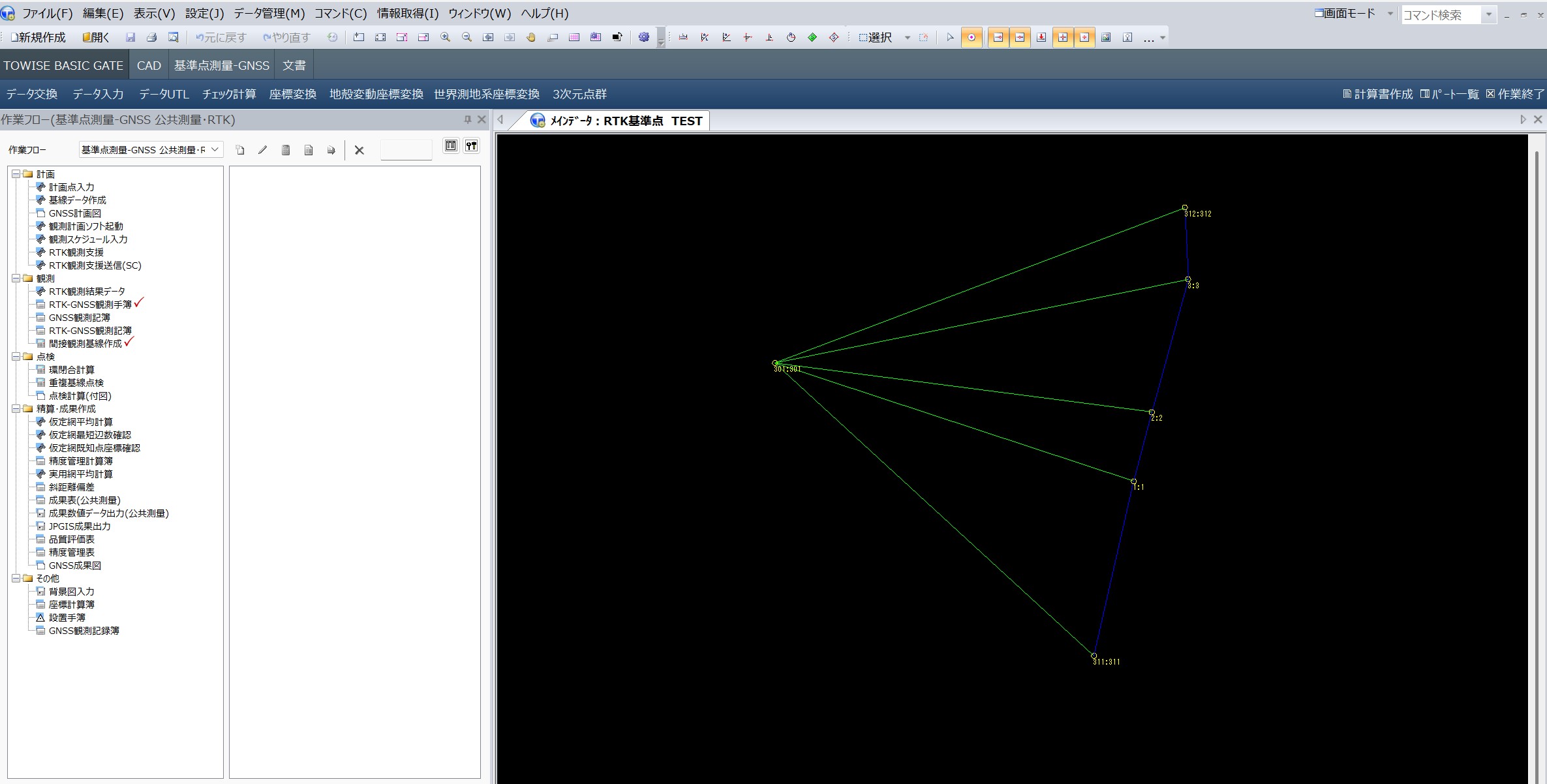This screenshot has height=784, width=1547.
Task: Click the 計算書作成 button
Action: tap(1377, 94)
